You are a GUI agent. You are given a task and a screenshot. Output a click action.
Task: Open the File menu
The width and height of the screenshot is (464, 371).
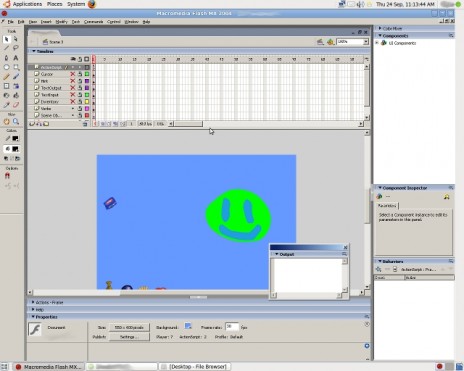(x=11, y=22)
